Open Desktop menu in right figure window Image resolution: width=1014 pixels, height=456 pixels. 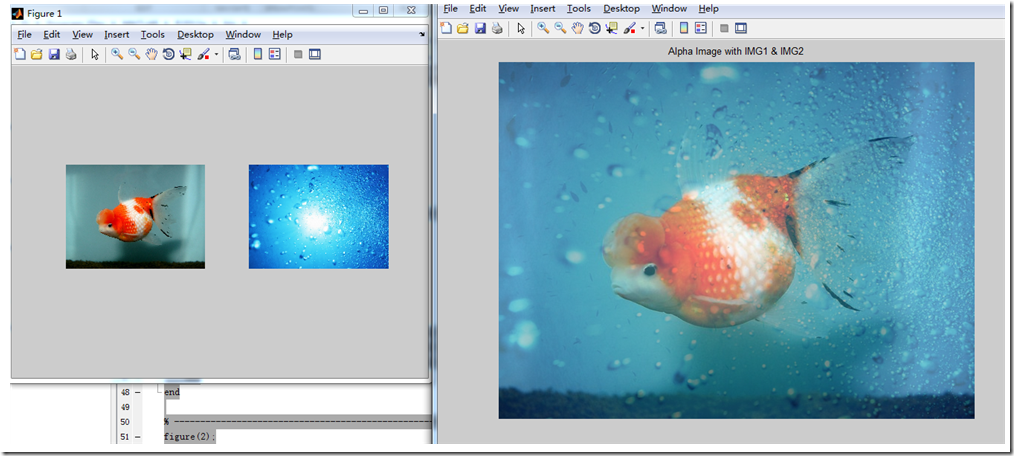click(621, 8)
